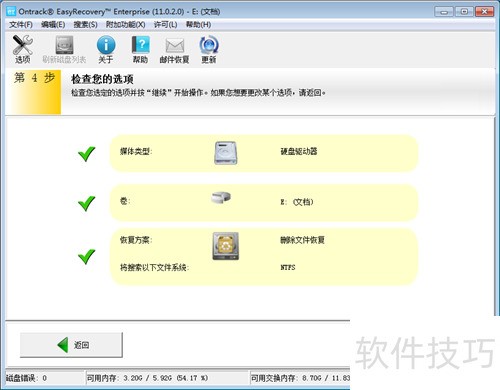Screen dimensions: 500x390
Task: Click the green checkmark beside 媒体类型
Action: [x=87, y=154]
